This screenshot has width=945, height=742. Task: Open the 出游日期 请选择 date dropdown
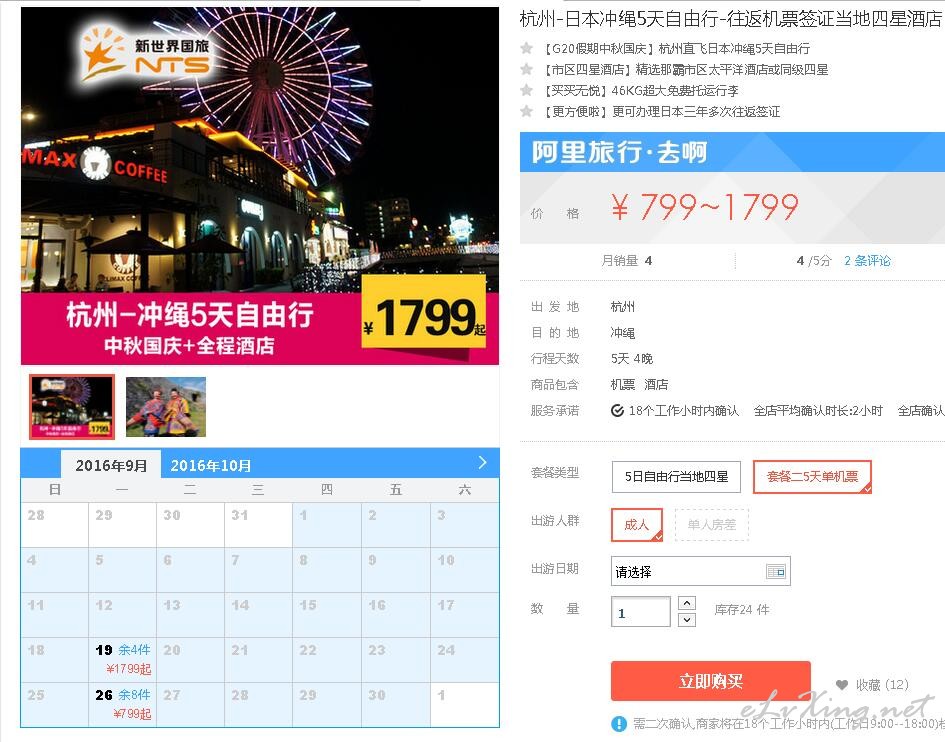700,571
